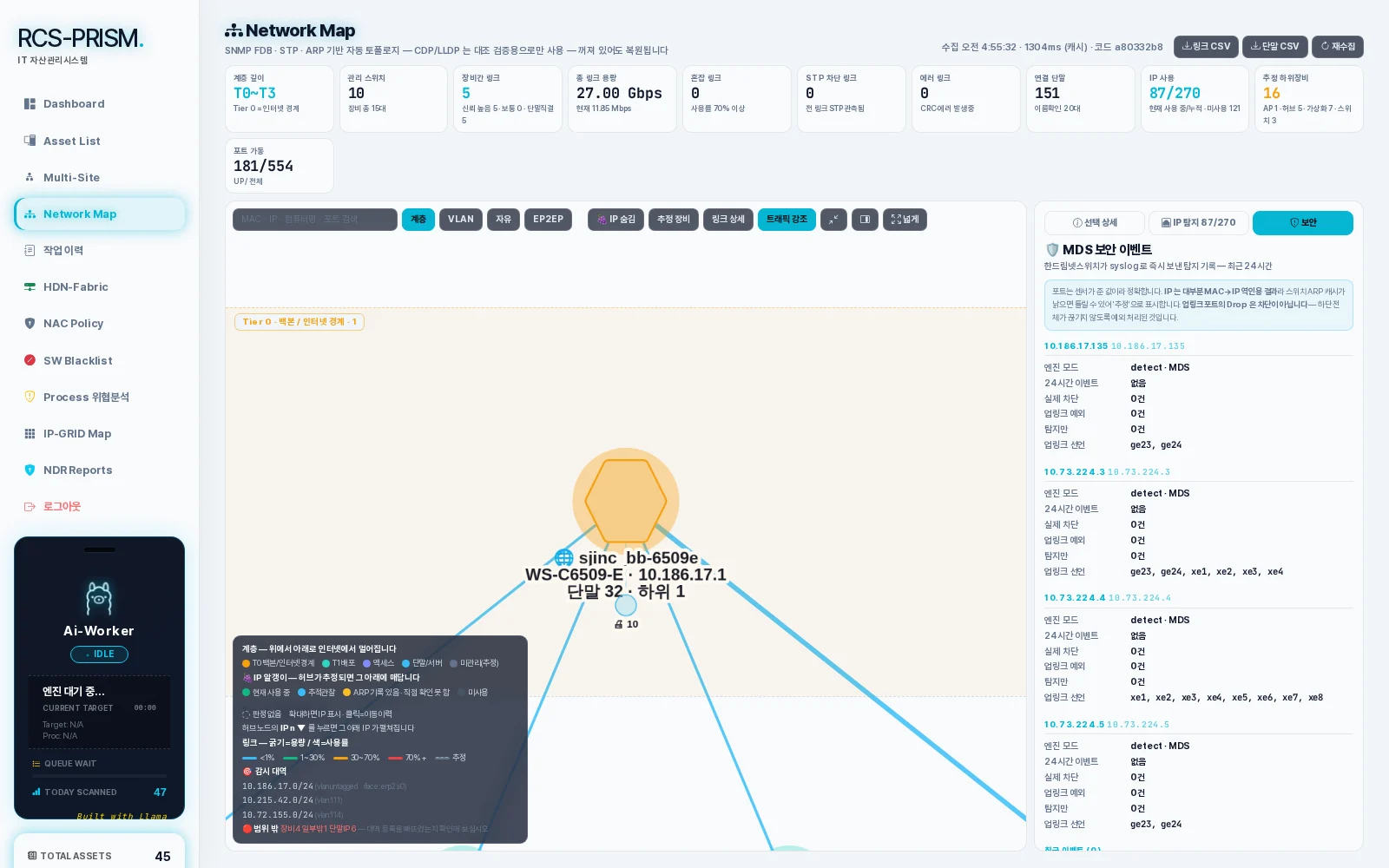
Task: Open the IP 탐지 87/270 tab
Action: point(1199,223)
